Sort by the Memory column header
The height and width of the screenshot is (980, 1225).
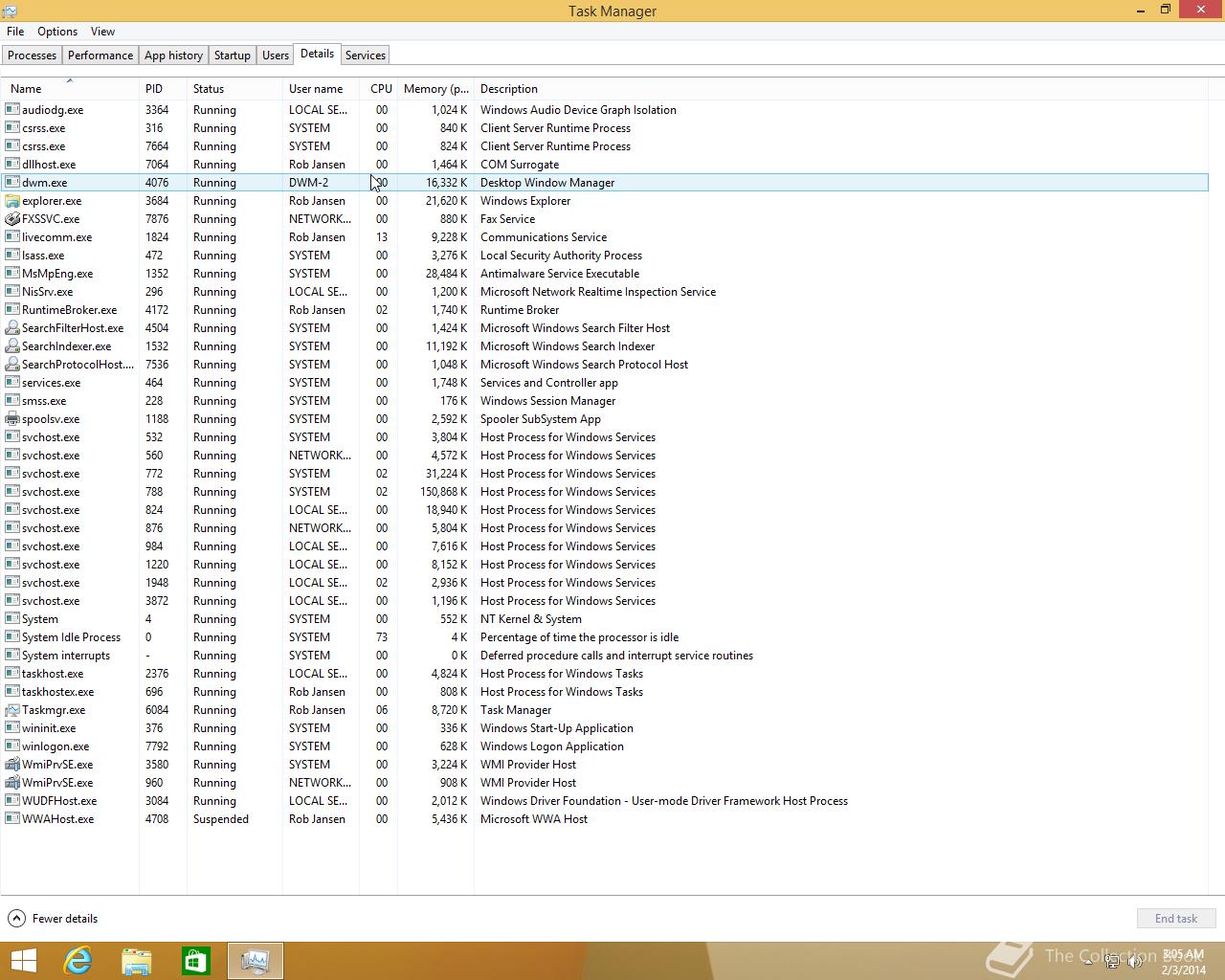pos(435,89)
